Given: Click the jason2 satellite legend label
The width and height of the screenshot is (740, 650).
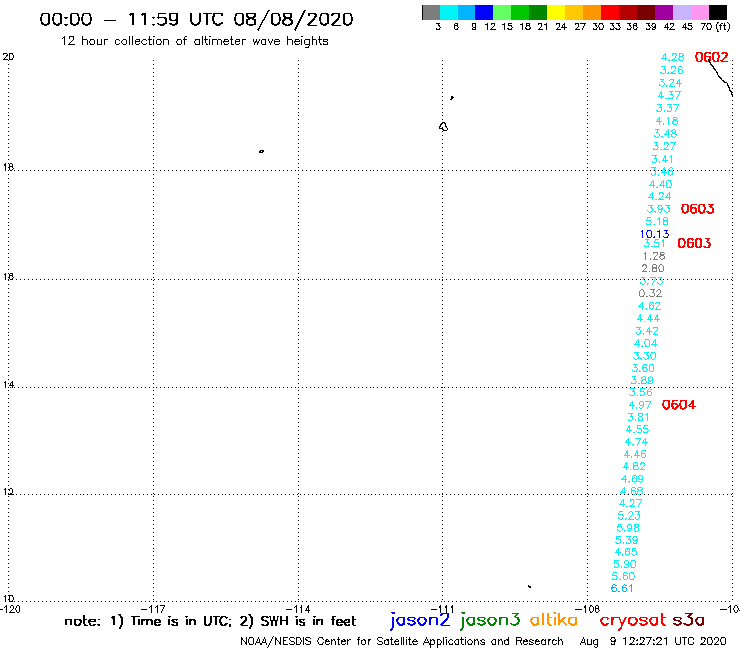Looking at the screenshot, I should (x=420, y=620).
